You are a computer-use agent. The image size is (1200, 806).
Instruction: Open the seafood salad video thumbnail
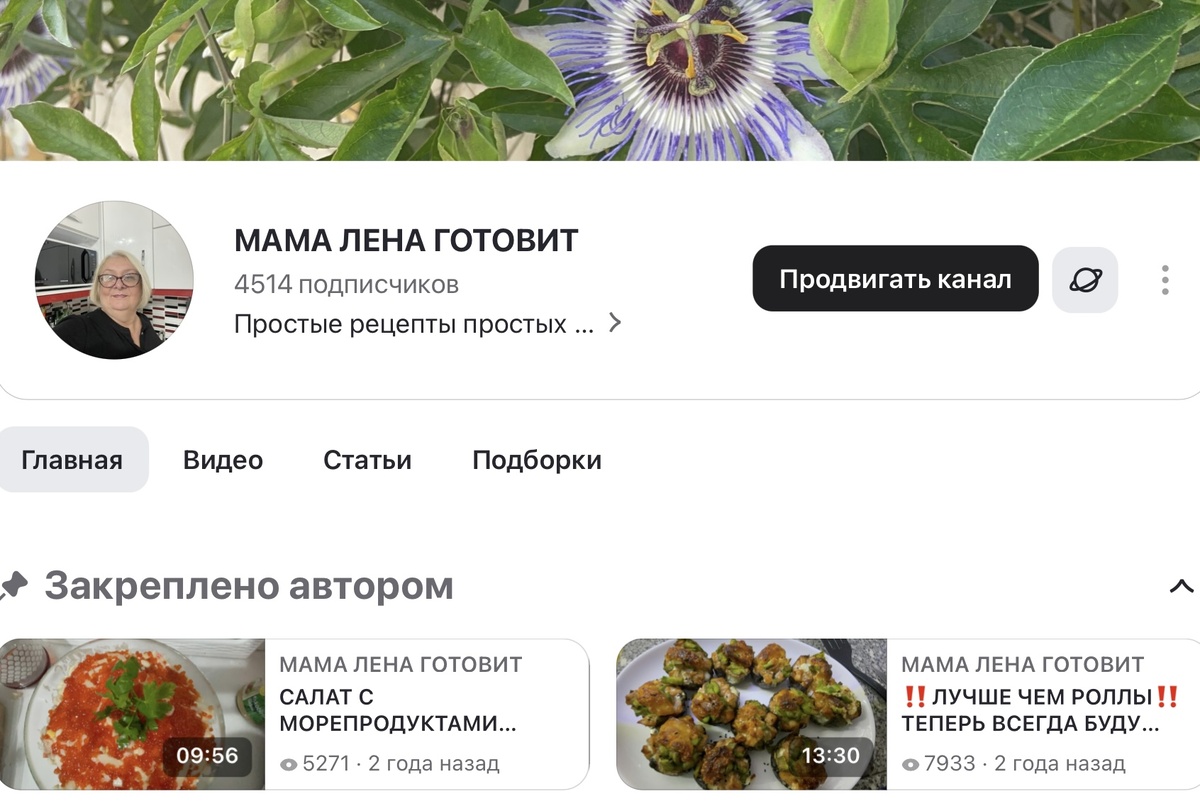(132, 714)
